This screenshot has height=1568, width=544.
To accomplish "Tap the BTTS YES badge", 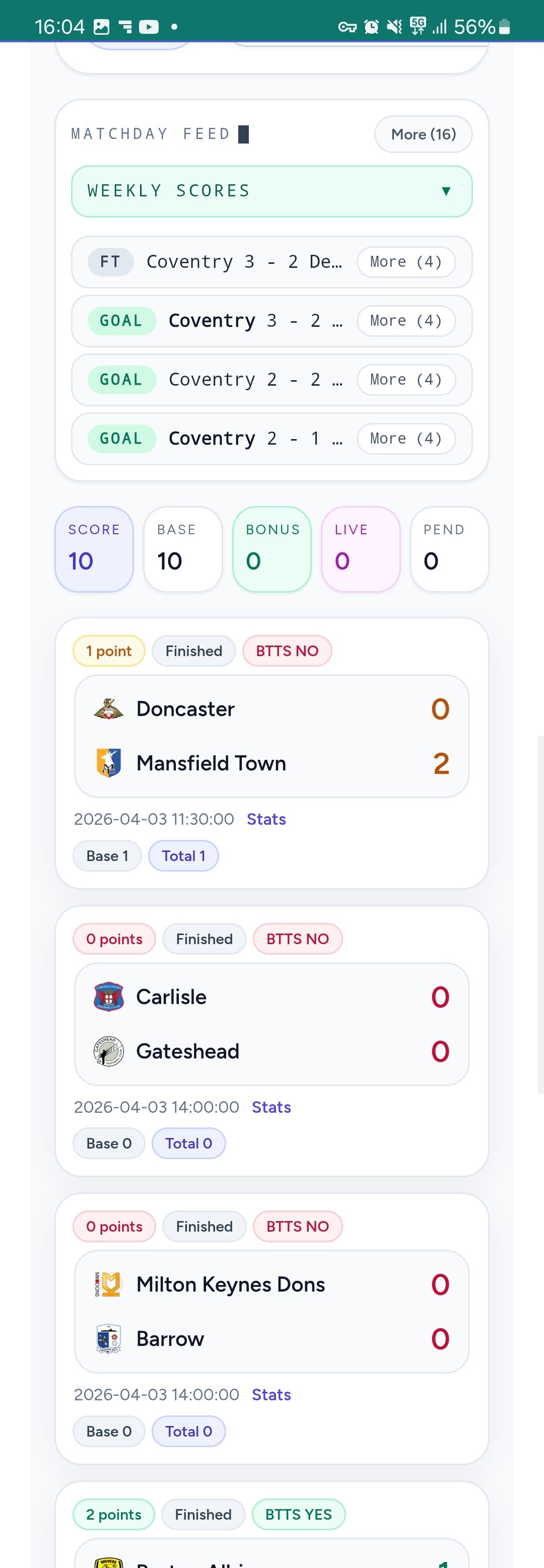I will [x=299, y=1515].
